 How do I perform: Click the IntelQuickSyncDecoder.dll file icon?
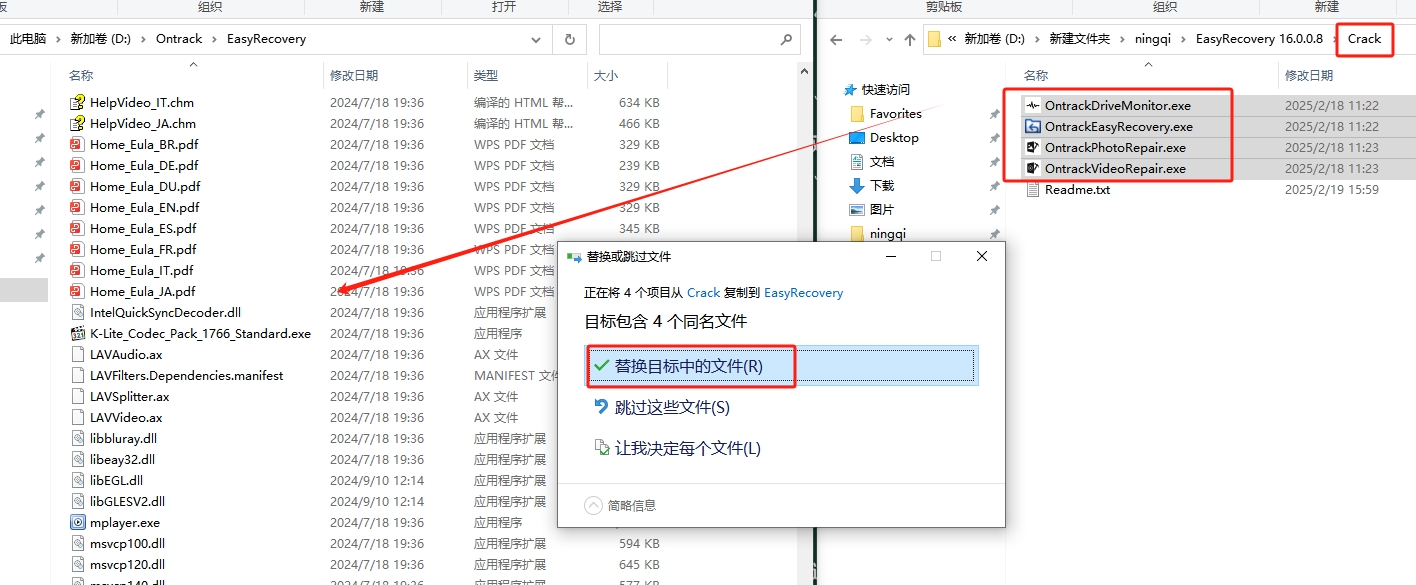[x=77, y=312]
